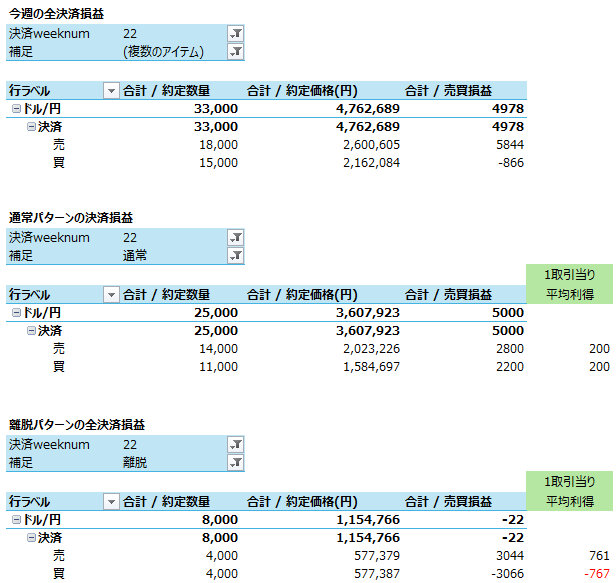Open 補足 filter icon with value 離脱
Viewport: 616px width, 583px height.
235,462
